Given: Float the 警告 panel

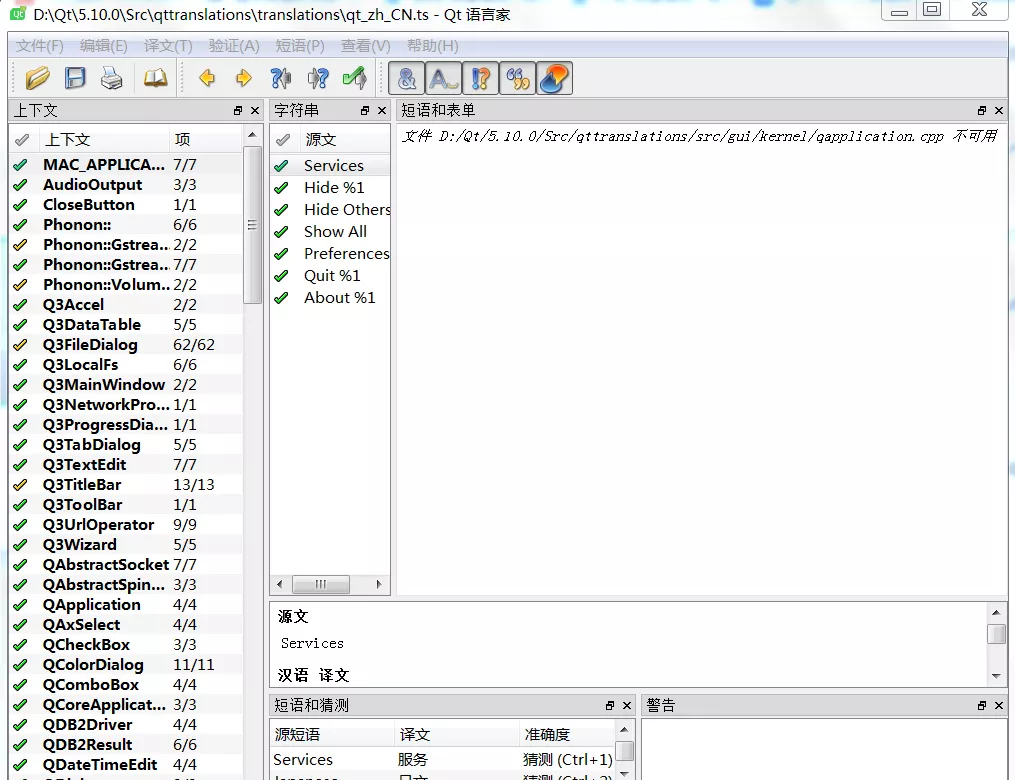Looking at the screenshot, I should (982, 706).
